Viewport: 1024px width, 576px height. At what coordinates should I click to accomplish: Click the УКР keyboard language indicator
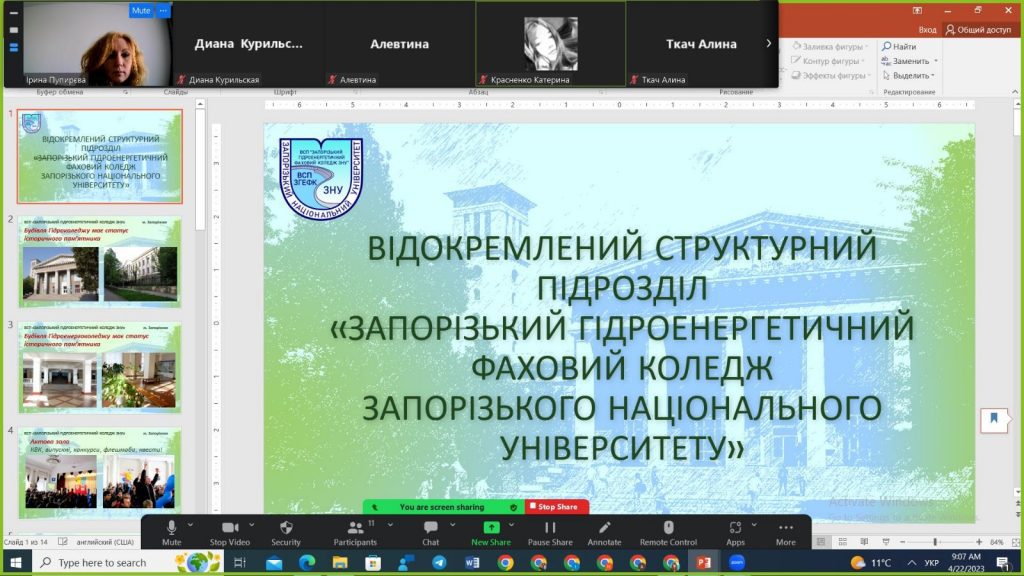point(932,562)
